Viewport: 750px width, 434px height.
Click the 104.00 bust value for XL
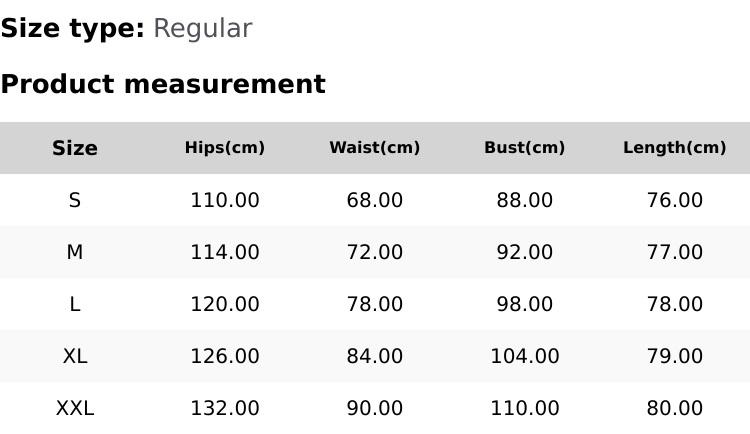[x=525, y=356]
